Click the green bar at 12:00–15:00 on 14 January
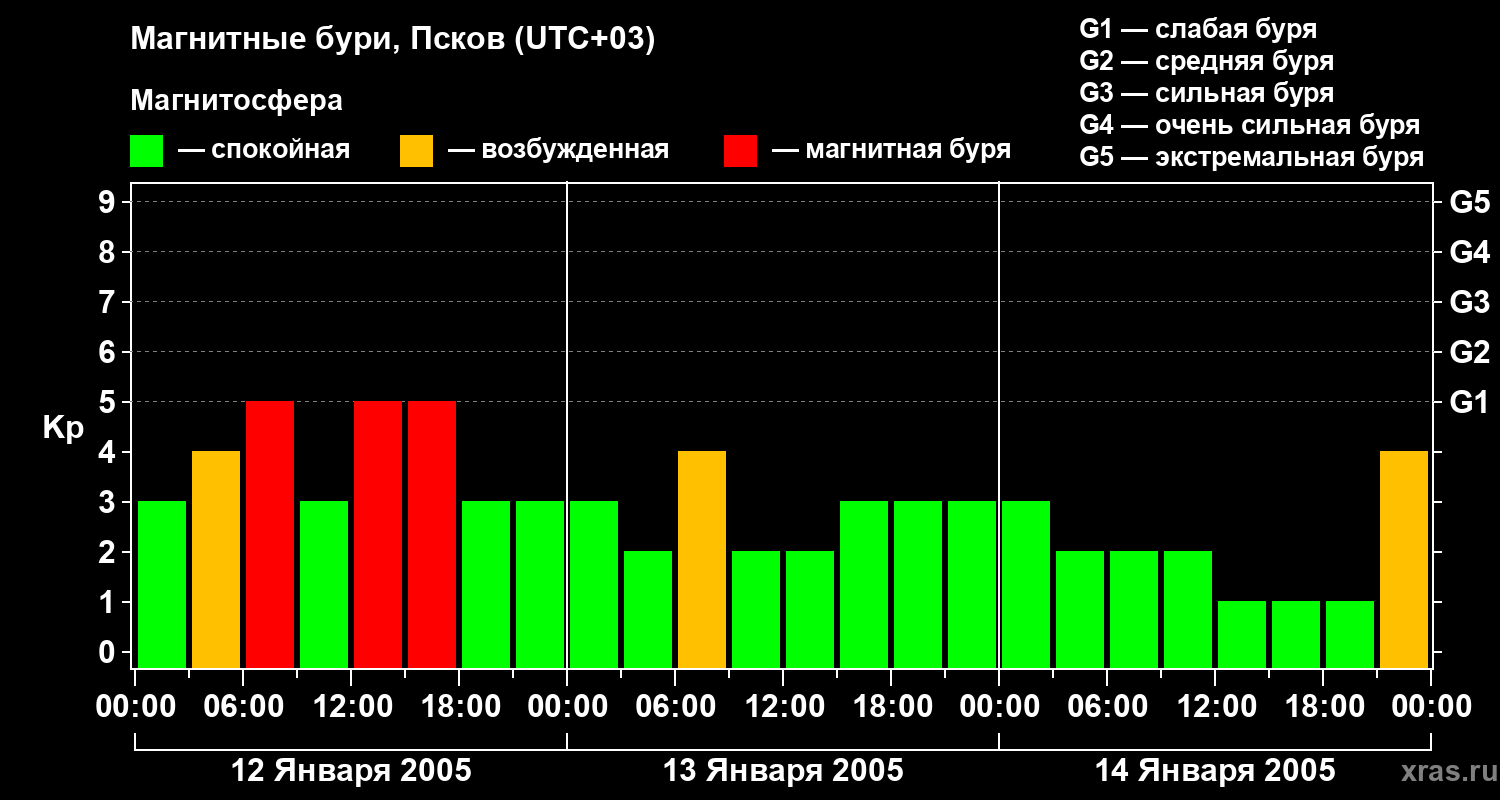 coord(1242,634)
